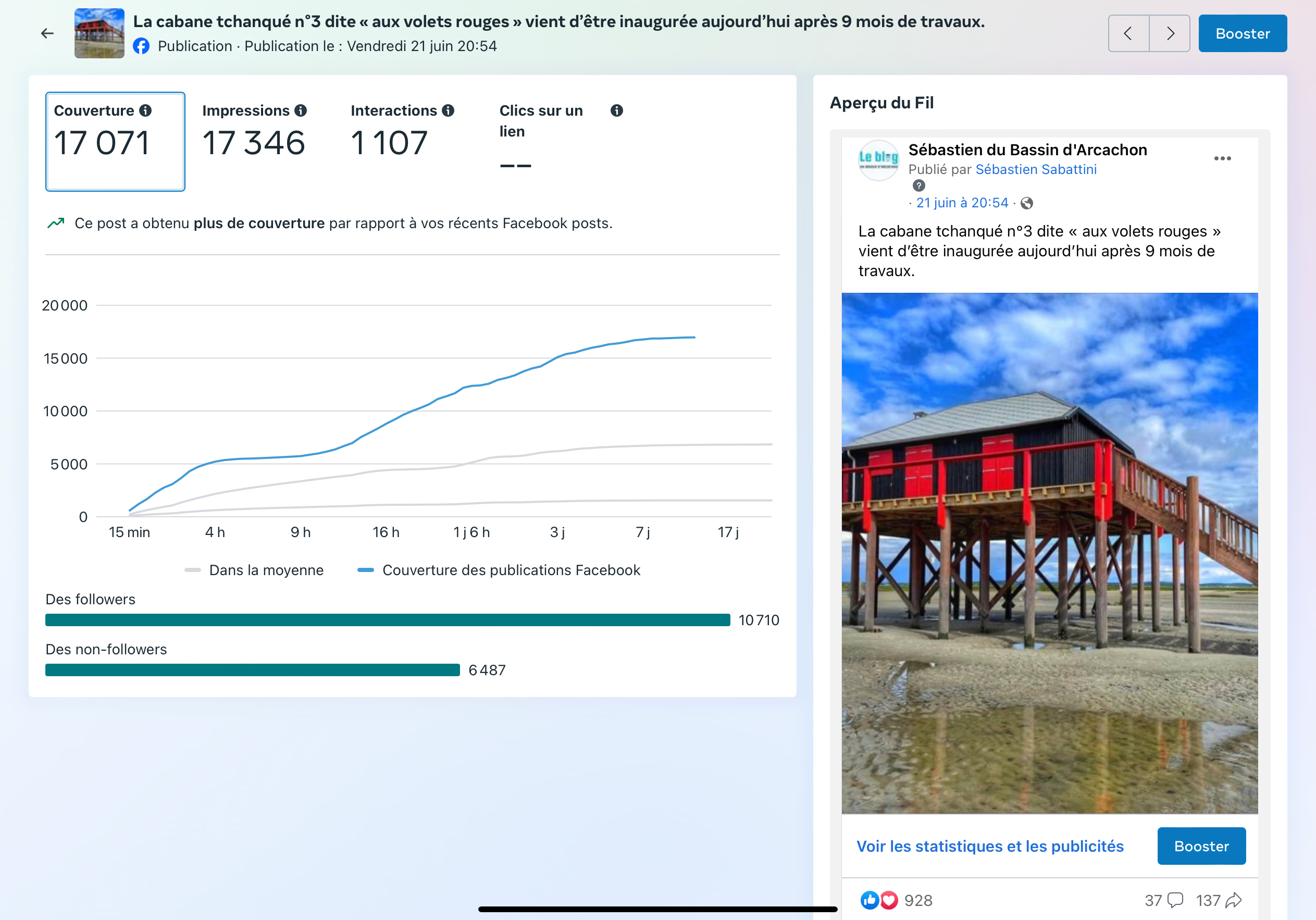Open Sébastien Sabattini profile link
1316x920 pixels.
tap(1036, 169)
